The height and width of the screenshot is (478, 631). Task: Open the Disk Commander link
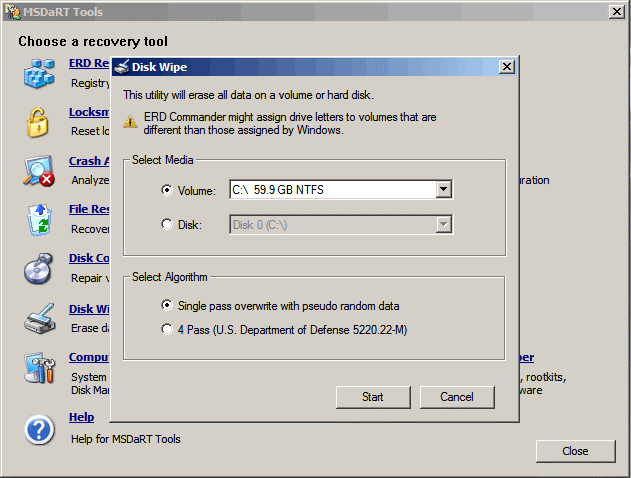tap(89, 258)
